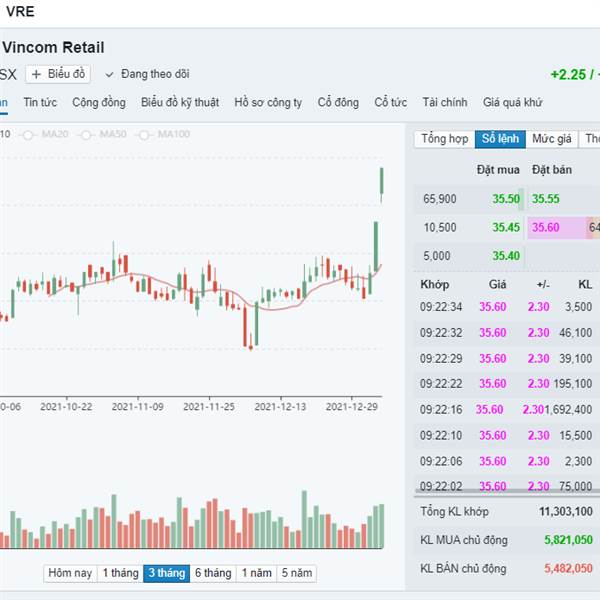Click the KL BÁN chủ động value 5,482,050
The width and height of the screenshot is (600, 600).
tap(568, 568)
